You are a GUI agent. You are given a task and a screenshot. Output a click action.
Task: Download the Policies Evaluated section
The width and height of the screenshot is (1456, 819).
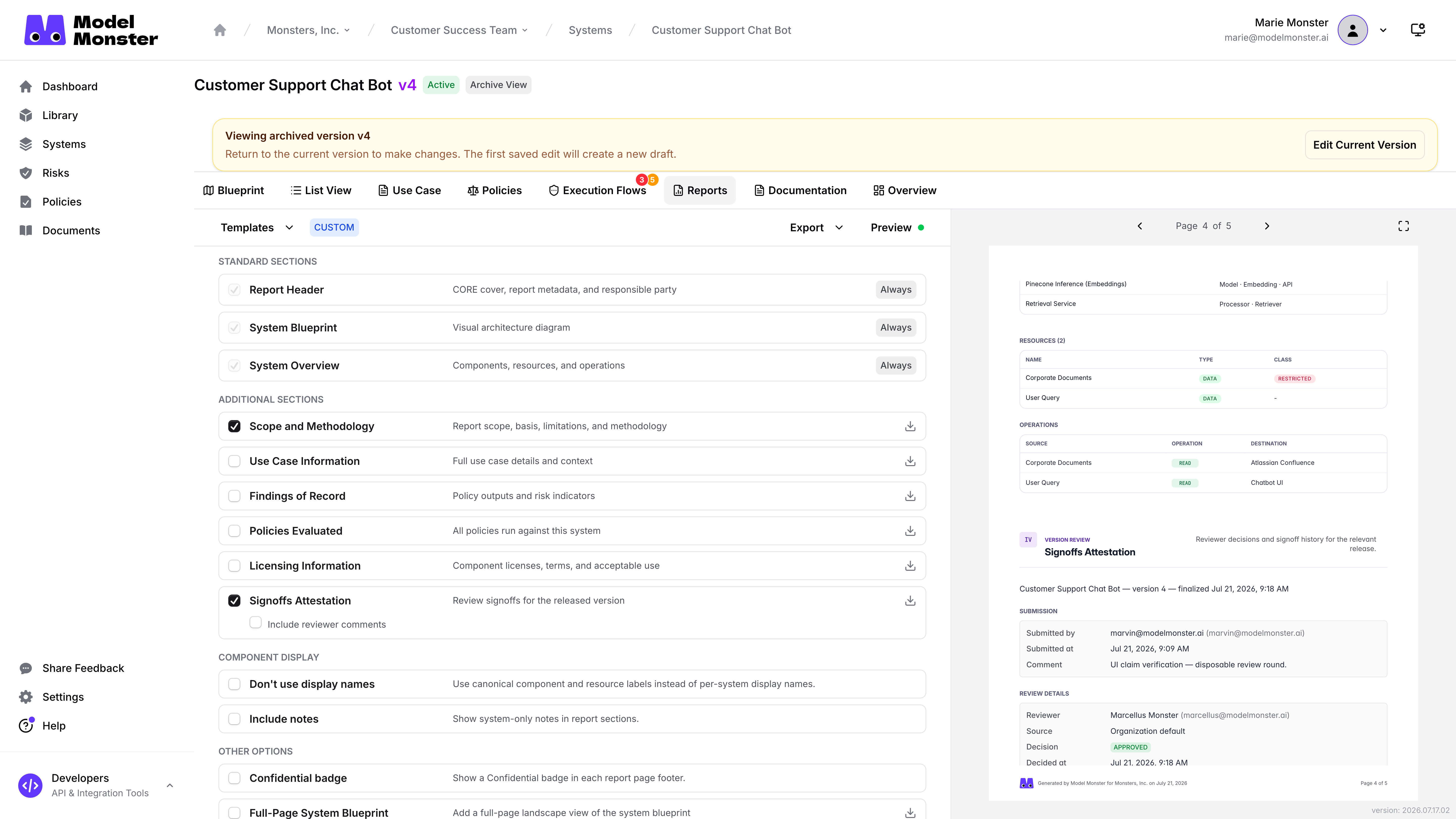pyautogui.click(x=910, y=531)
